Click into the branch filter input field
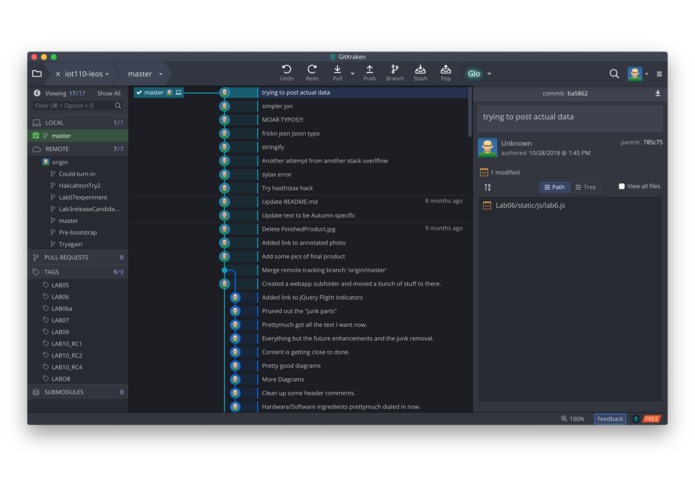 73,105
